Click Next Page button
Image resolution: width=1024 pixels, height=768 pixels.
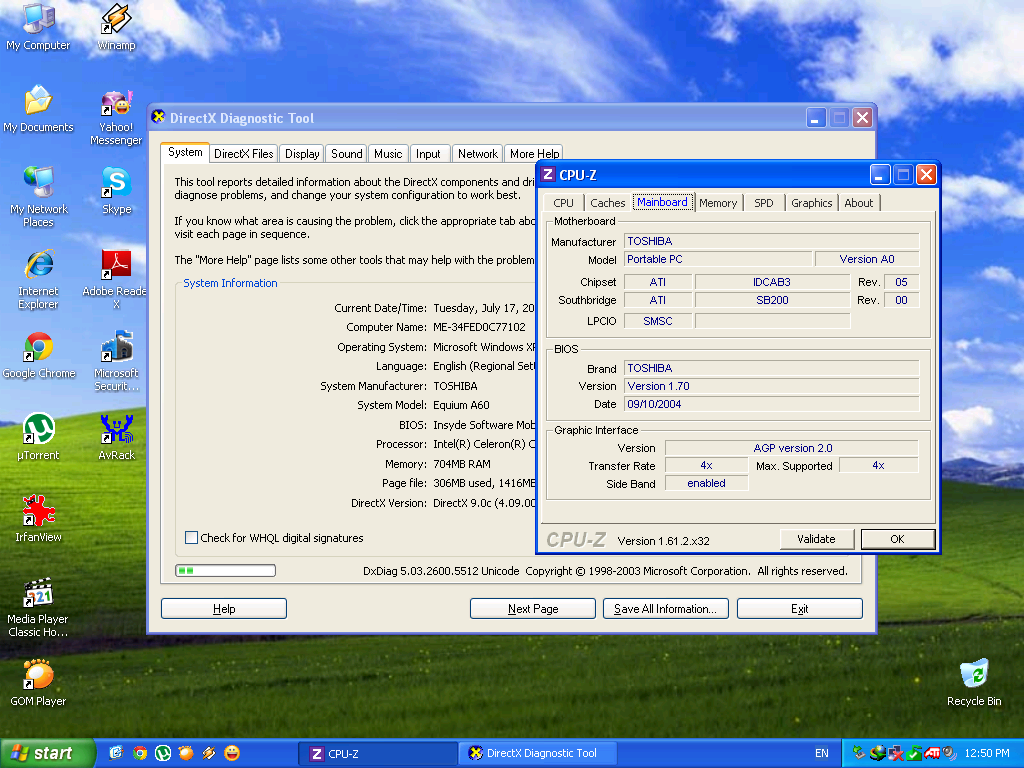(x=533, y=609)
